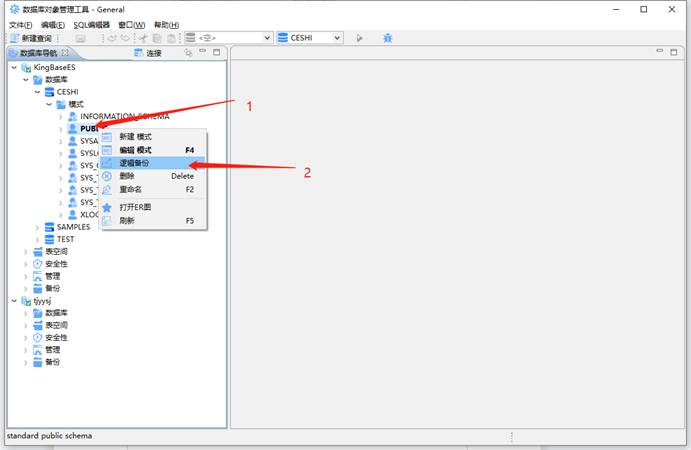The image size is (691, 450).
Task: Click the CESHI database icon in tree
Action: 50,92
